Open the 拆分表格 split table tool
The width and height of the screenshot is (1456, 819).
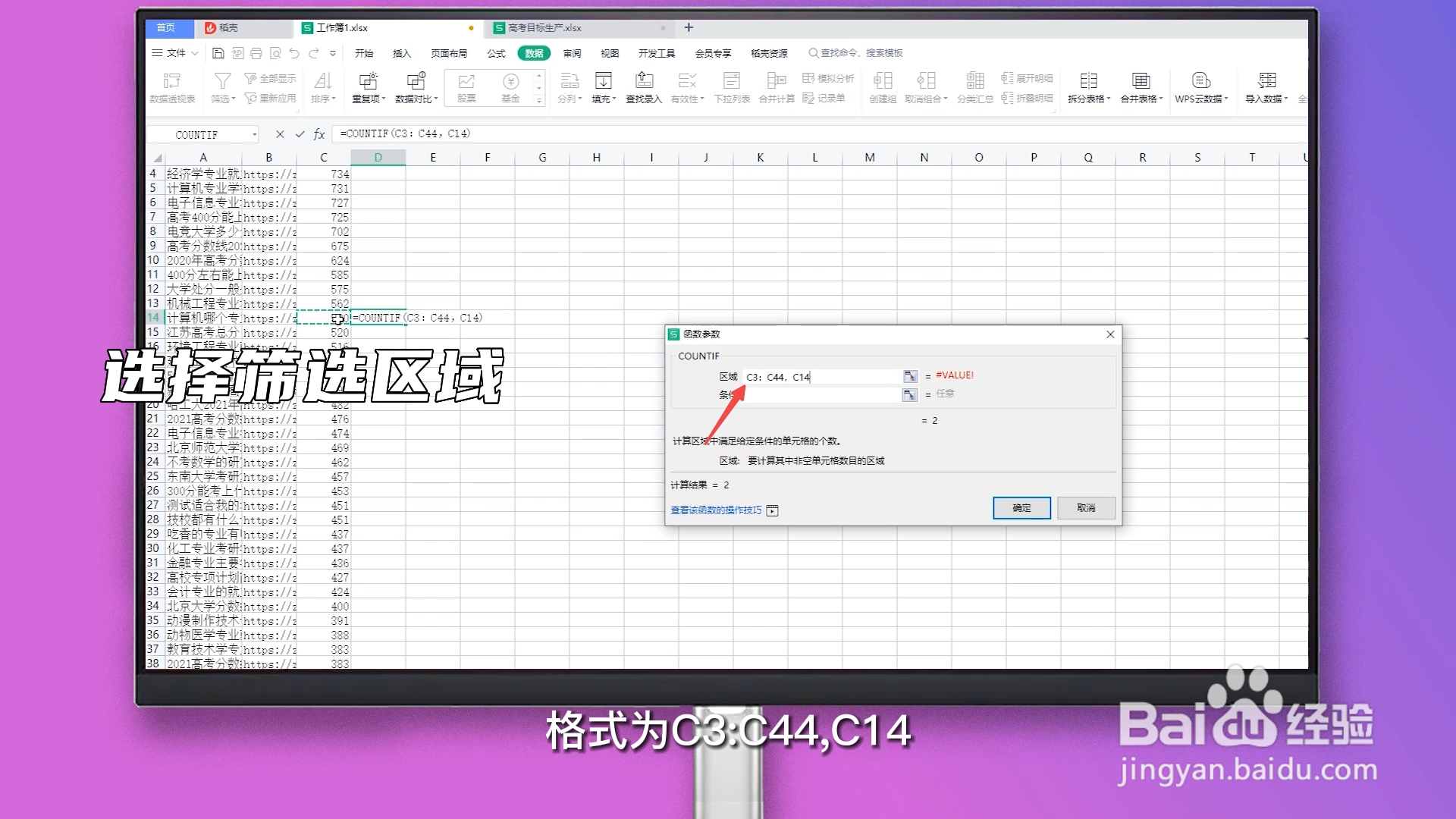coord(1089,85)
